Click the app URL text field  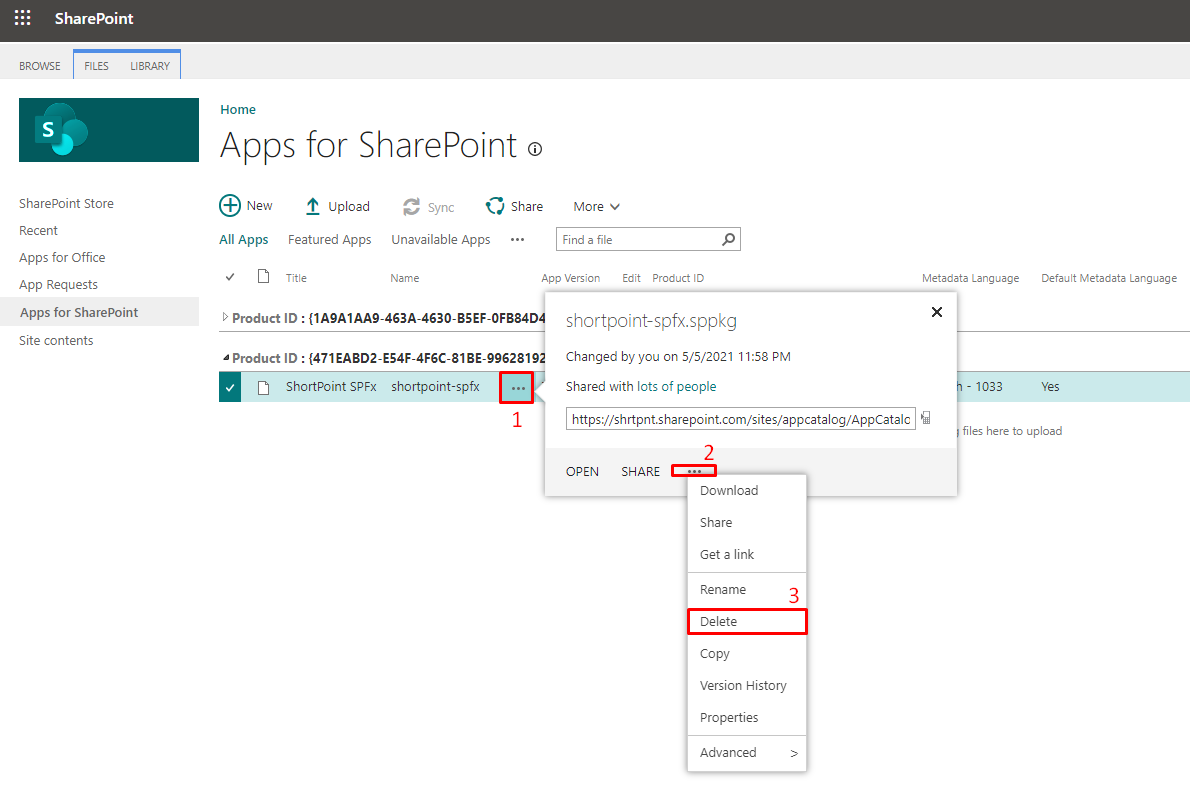pyautogui.click(x=741, y=419)
